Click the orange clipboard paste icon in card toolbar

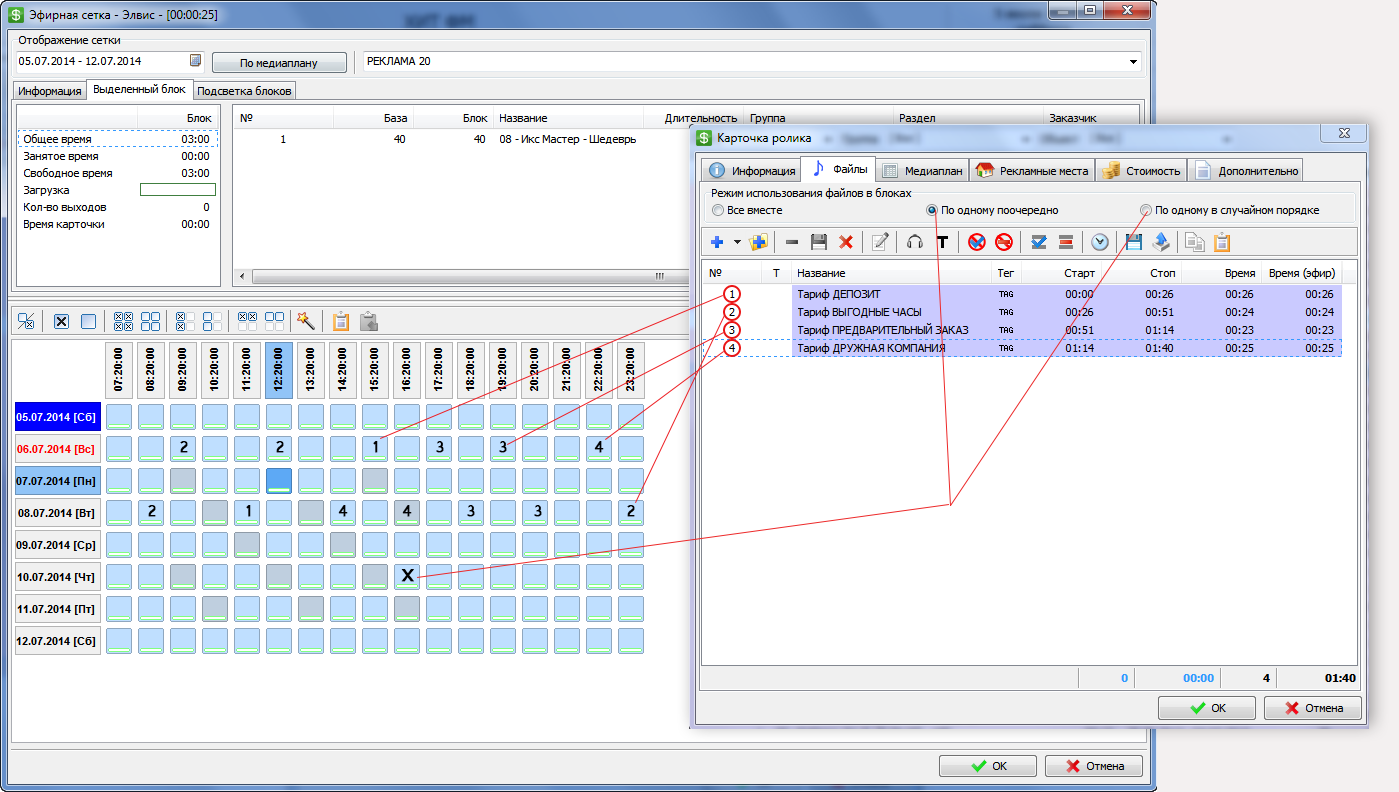tap(1221, 242)
